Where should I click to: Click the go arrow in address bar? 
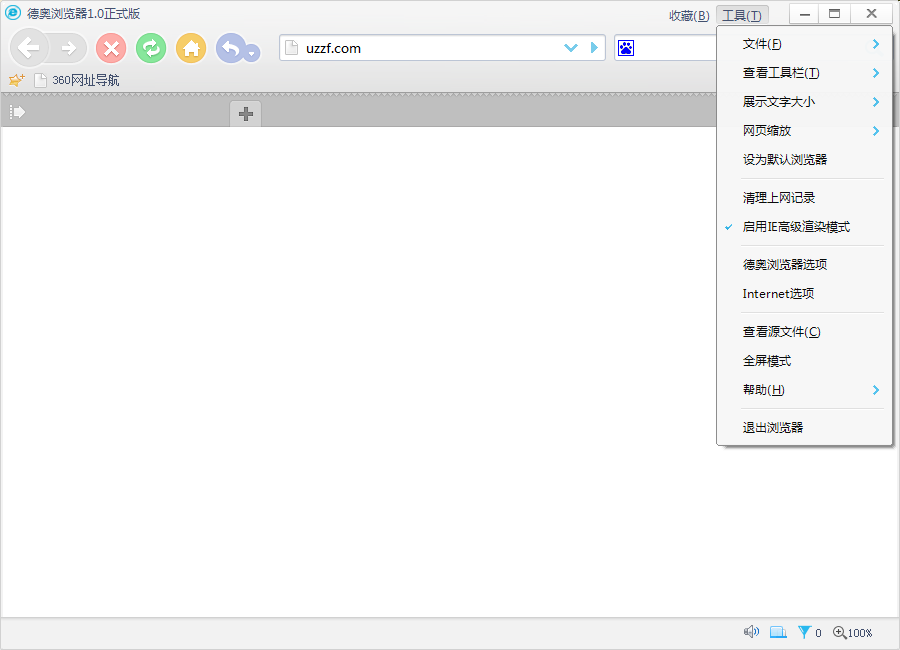coord(594,48)
